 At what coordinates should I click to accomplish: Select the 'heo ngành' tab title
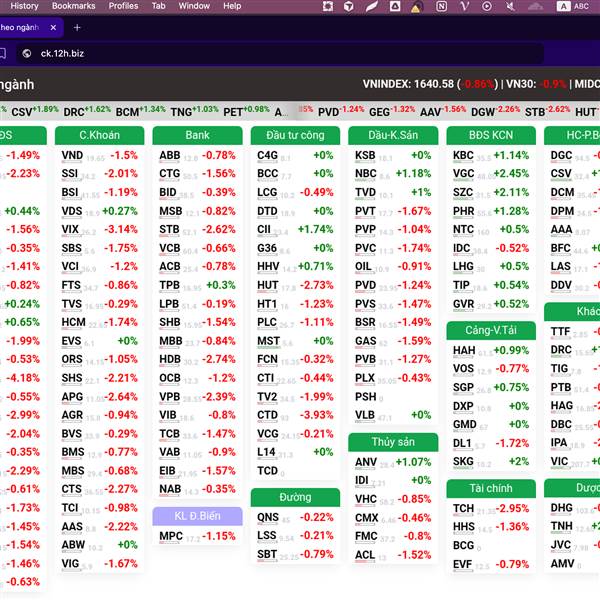coord(20,28)
